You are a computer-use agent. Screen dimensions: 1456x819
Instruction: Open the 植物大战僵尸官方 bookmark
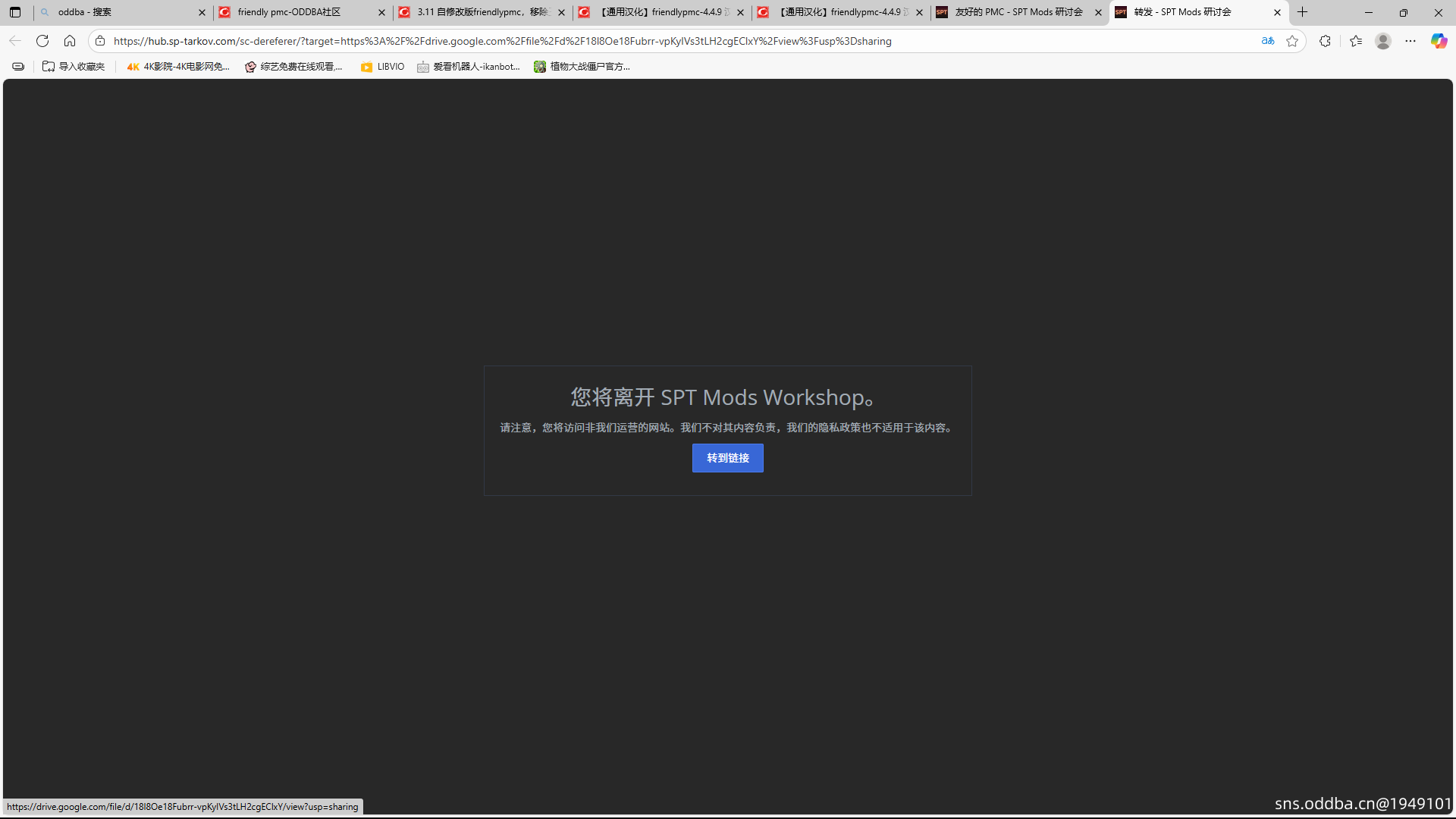[582, 67]
